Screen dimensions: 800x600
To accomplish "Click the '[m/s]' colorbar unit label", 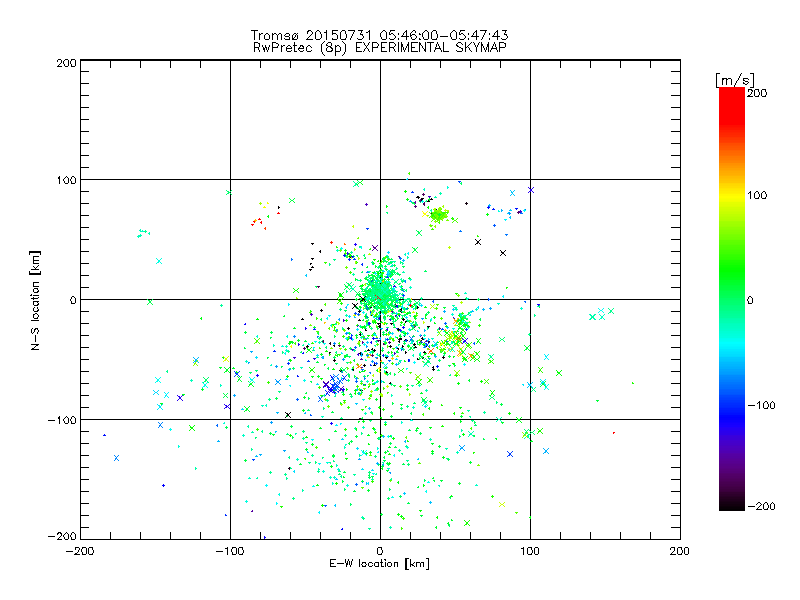I will pyautogui.click(x=735, y=80).
